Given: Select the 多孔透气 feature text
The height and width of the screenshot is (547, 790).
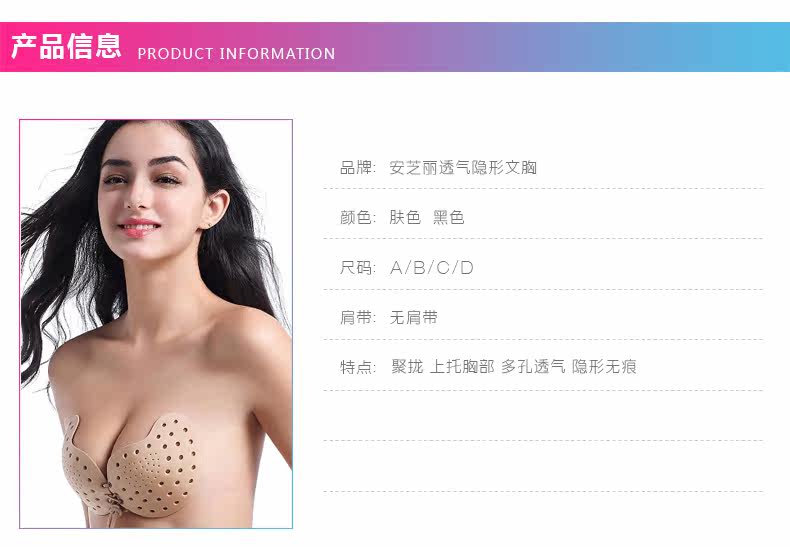Looking at the screenshot, I should click(x=533, y=366).
